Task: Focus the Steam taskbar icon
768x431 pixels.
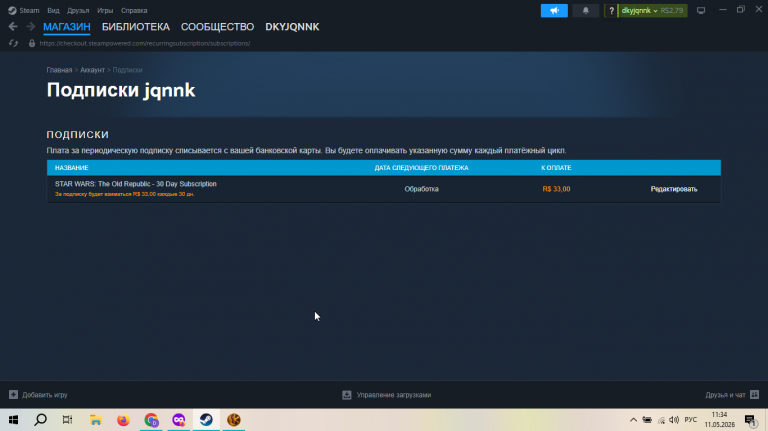Action: pyautogui.click(x=206, y=420)
